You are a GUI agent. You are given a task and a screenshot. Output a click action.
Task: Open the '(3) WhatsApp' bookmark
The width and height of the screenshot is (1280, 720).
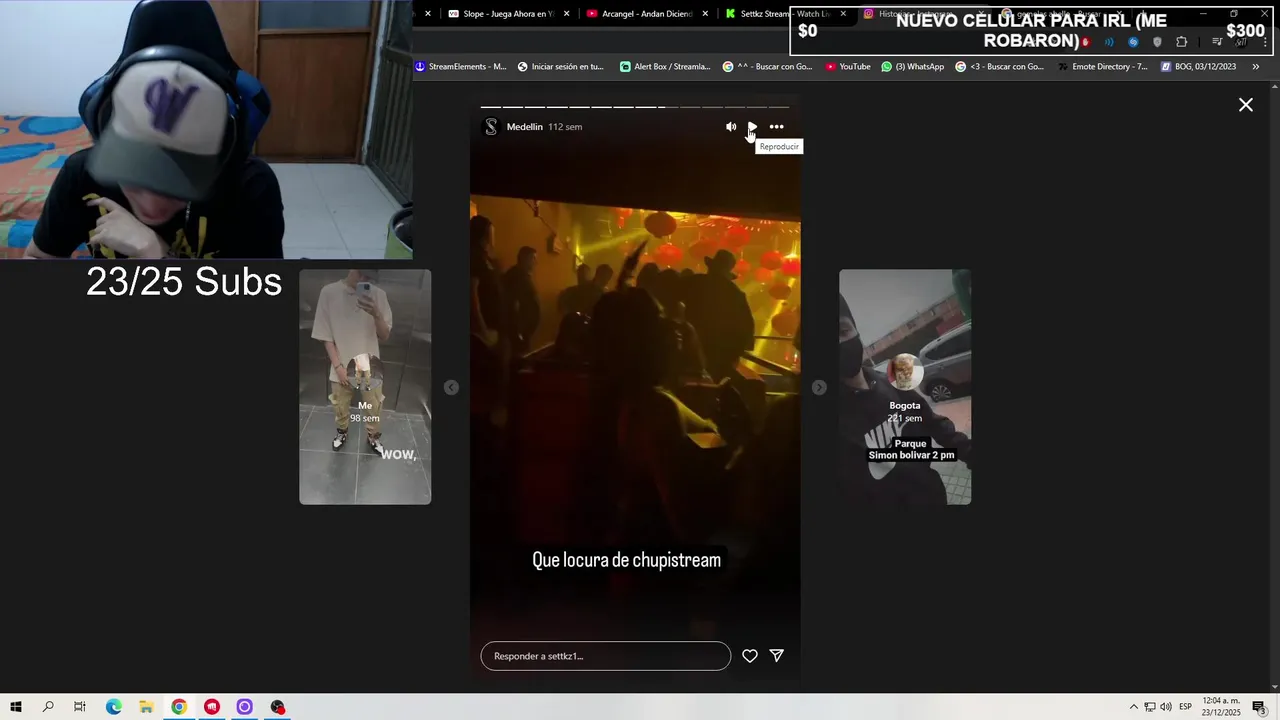pyautogui.click(x=913, y=67)
